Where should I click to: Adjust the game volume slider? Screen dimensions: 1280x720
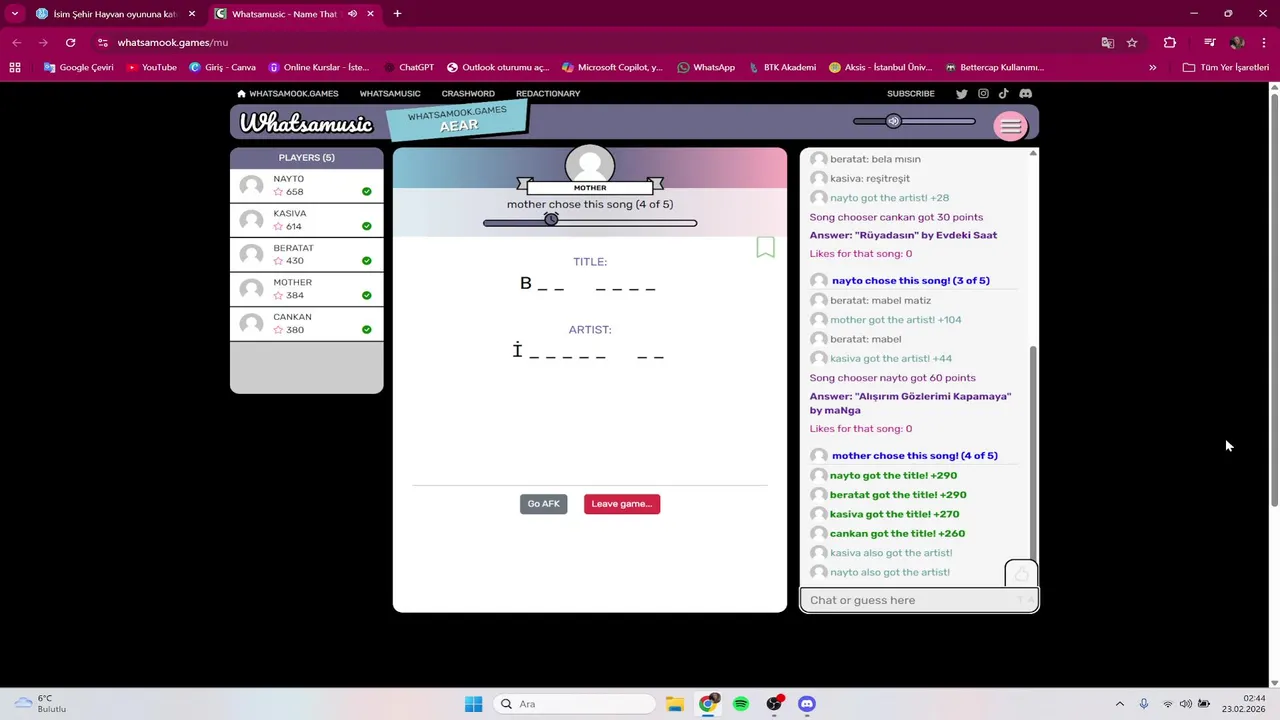tap(914, 121)
